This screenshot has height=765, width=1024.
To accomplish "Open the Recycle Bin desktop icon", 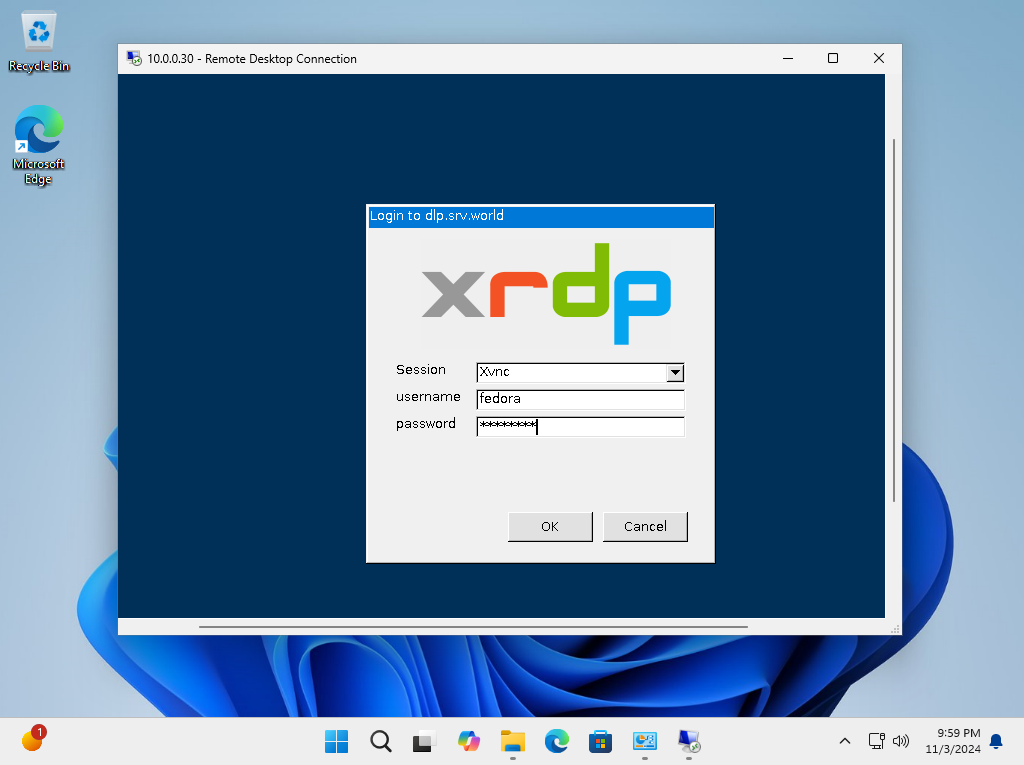I will pyautogui.click(x=39, y=42).
